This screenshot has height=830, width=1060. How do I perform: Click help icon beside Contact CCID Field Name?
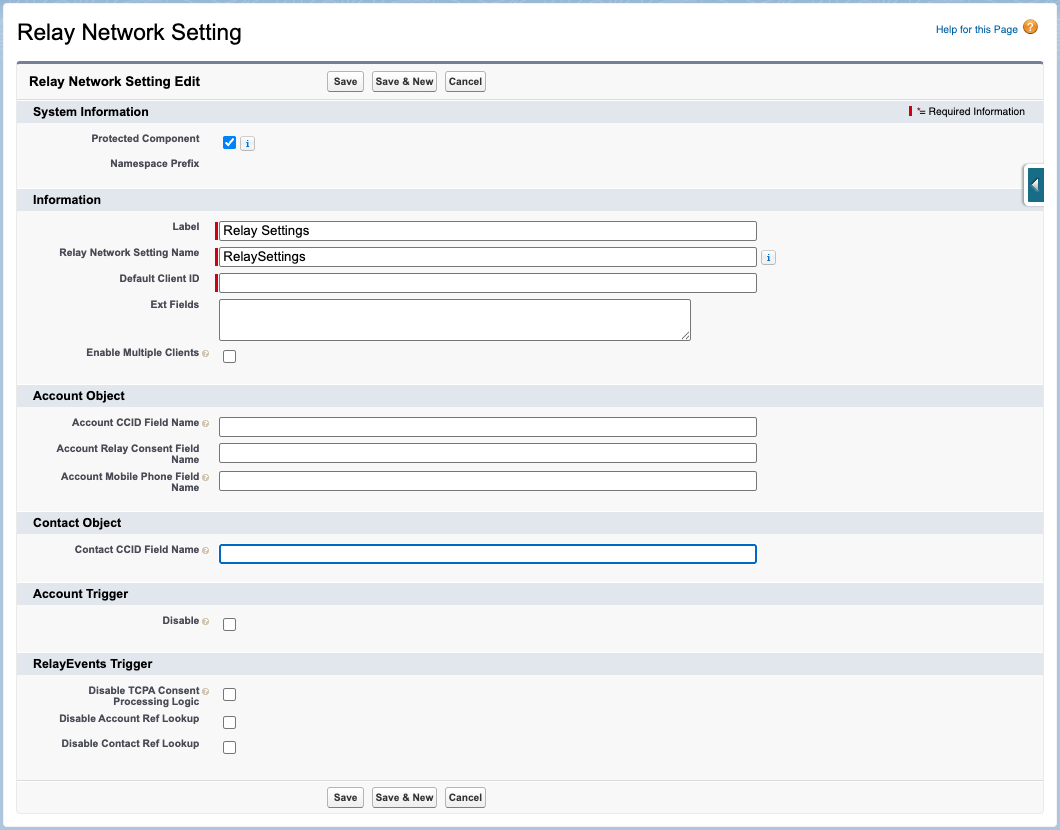(206, 551)
